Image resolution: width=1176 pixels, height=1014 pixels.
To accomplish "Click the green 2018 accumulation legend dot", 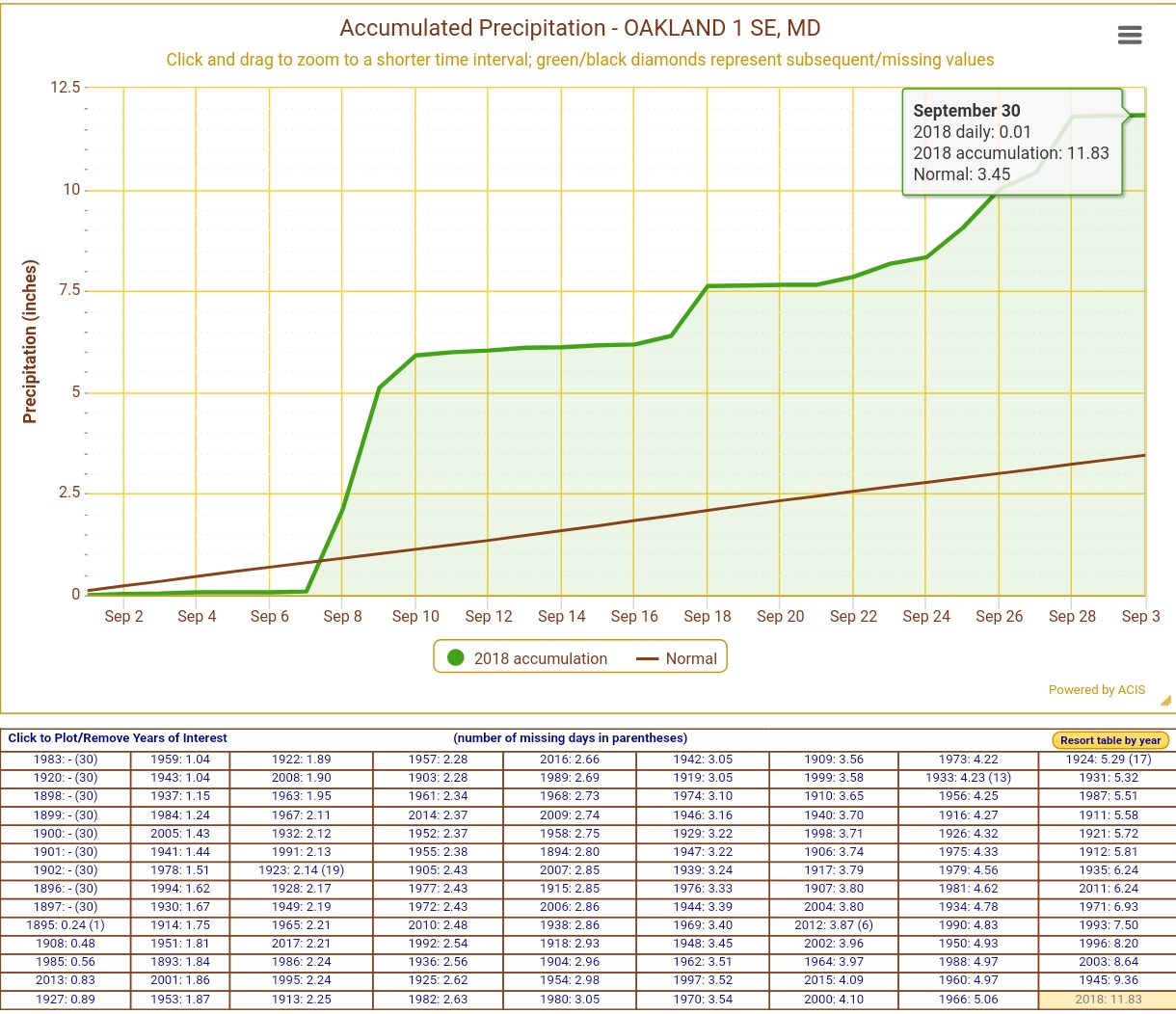I will pyautogui.click(x=456, y=657).
